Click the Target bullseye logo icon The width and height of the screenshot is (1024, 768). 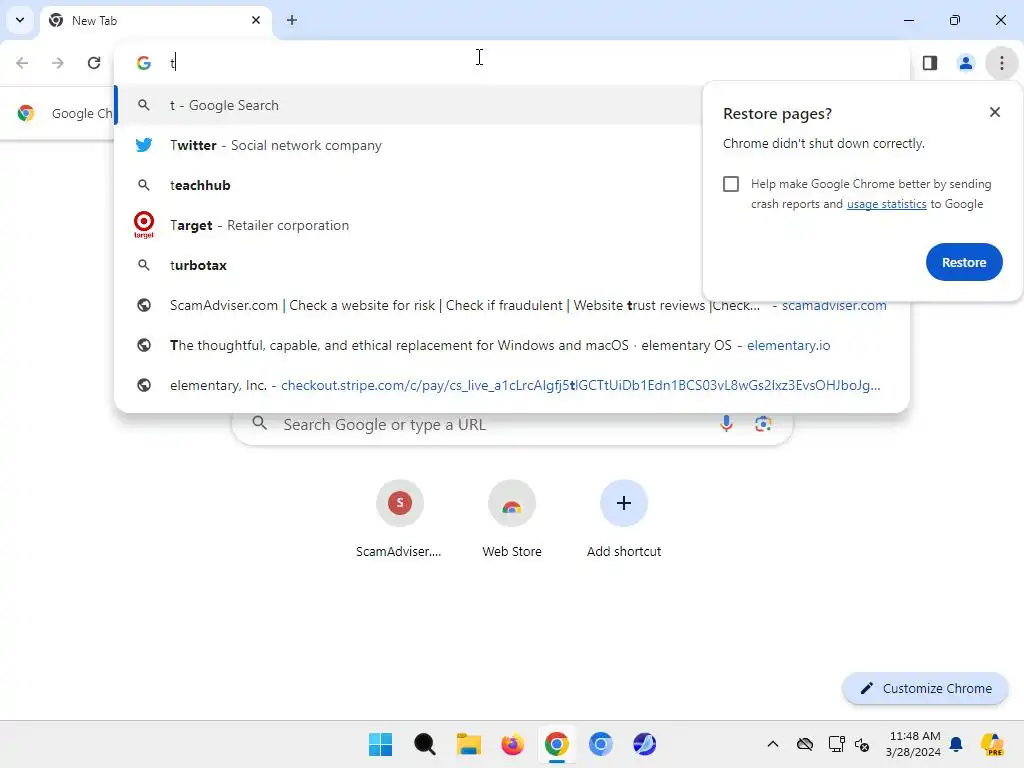144,225
